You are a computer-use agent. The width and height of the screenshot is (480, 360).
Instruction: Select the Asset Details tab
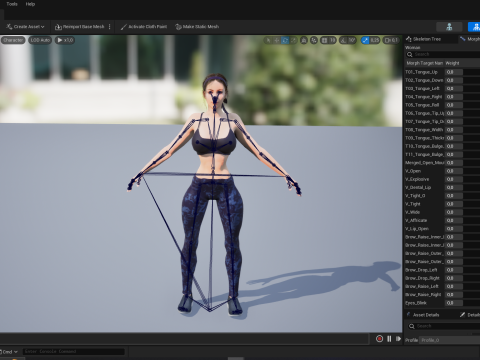(x=423, y=315)
